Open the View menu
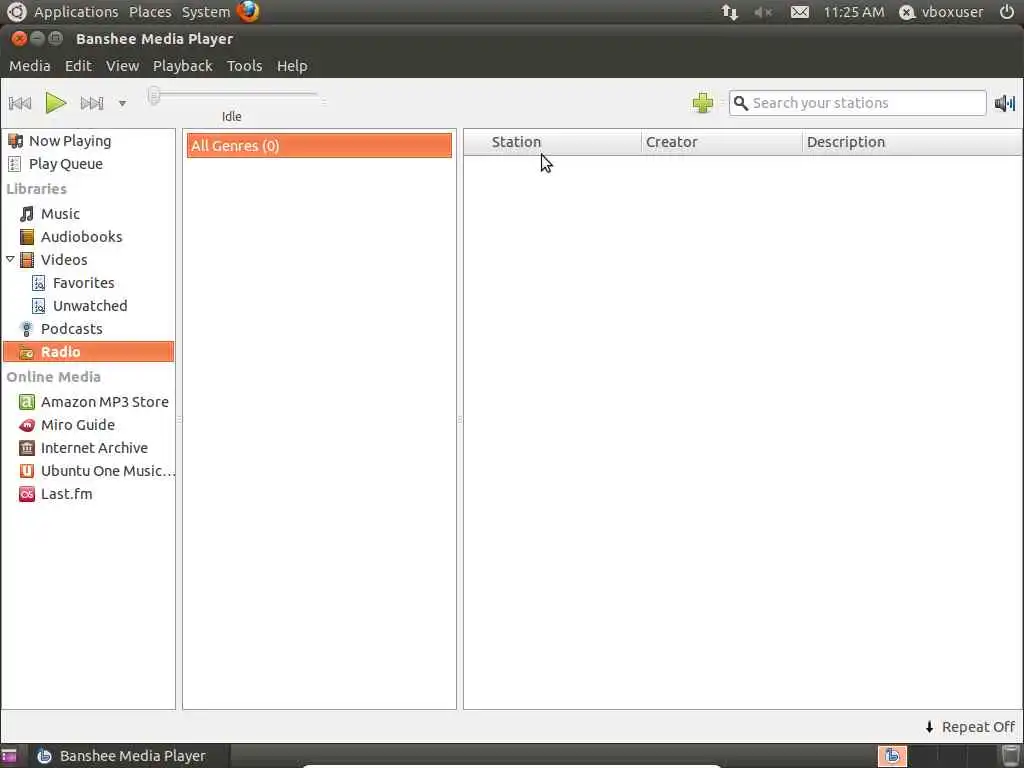This screenshot has height=768, width=1024. tap(122, 66)
